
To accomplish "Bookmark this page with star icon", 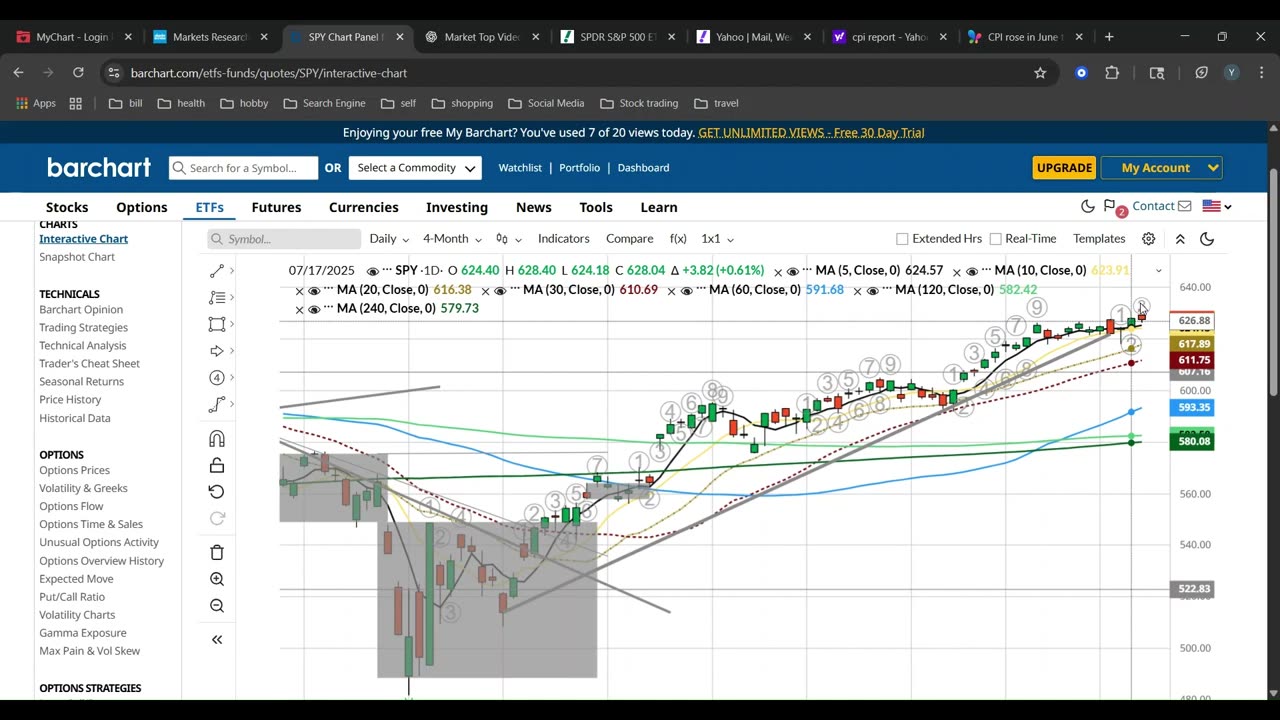I will 1040,73.
